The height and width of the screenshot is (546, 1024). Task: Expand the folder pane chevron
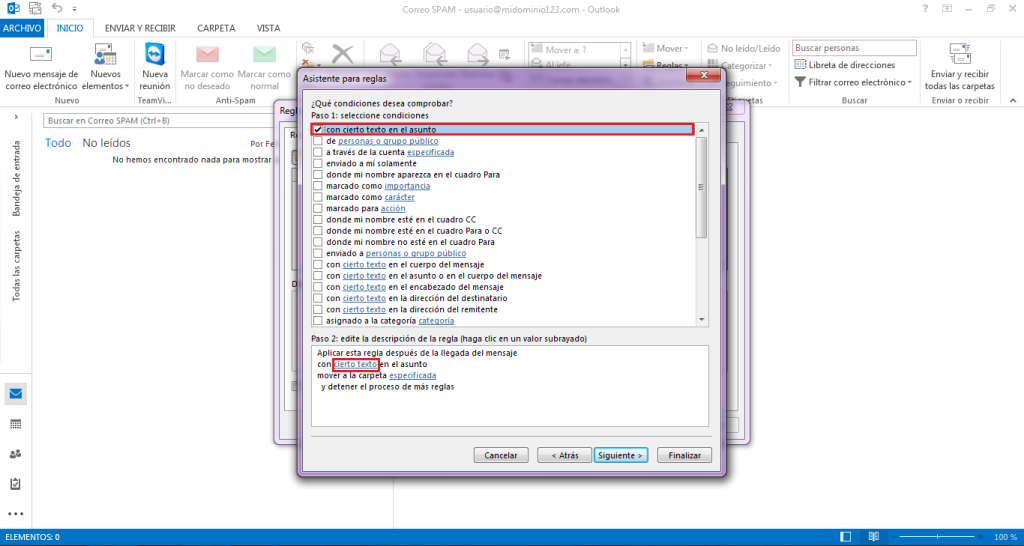[x=16, y=117]
